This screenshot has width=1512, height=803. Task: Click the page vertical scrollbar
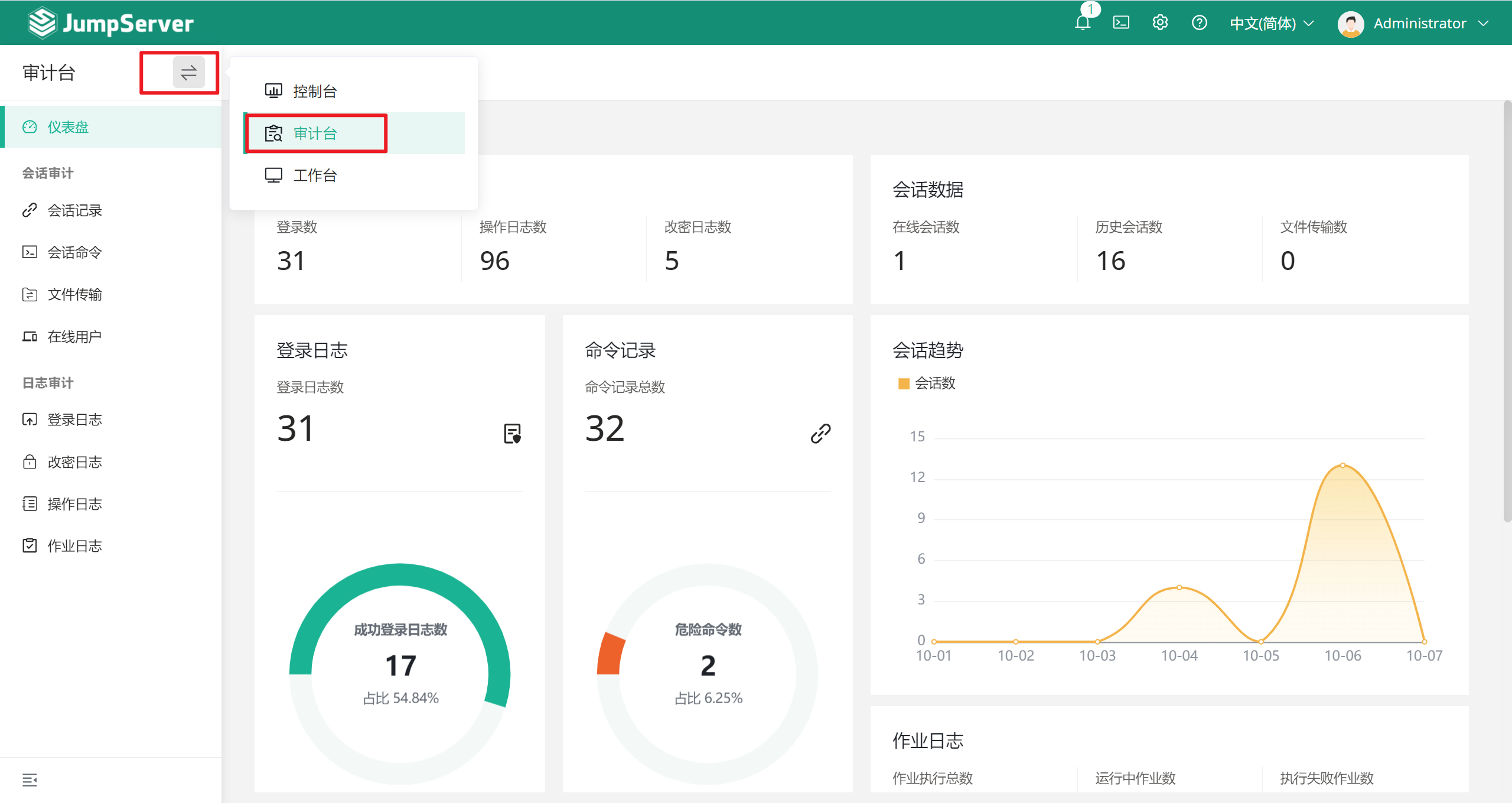pyautogui.click(x=1507, y=312)
